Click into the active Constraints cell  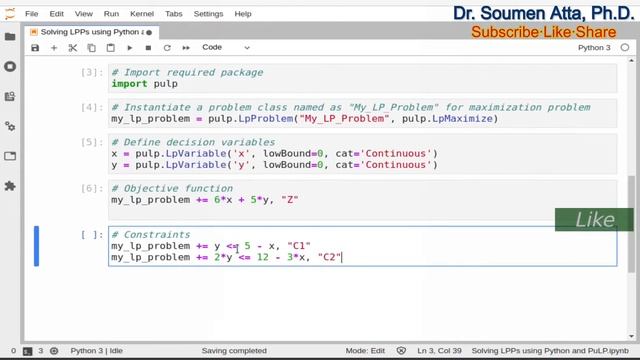click(x=362, y=246)
